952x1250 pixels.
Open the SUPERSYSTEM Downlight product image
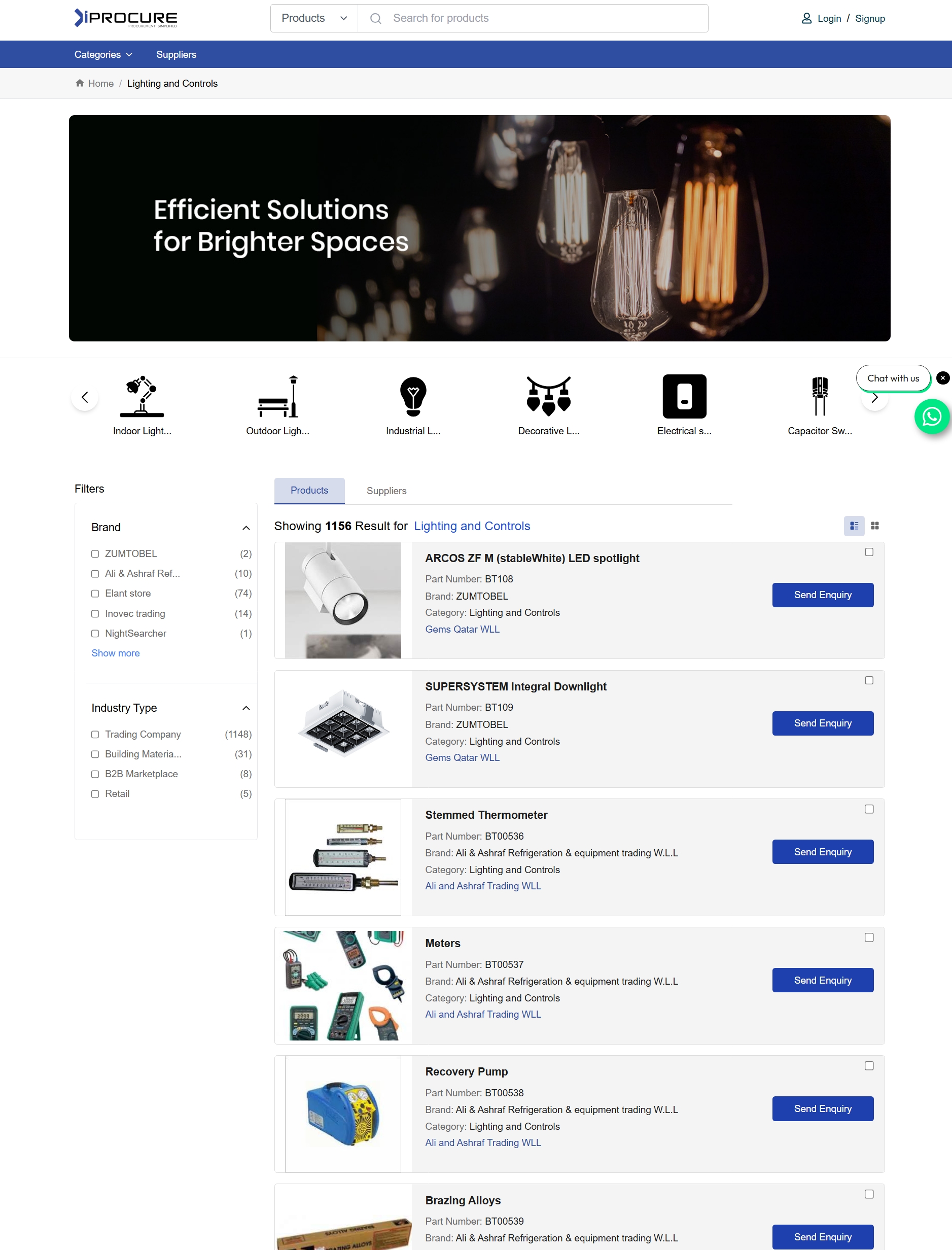[x=343, y=728]
